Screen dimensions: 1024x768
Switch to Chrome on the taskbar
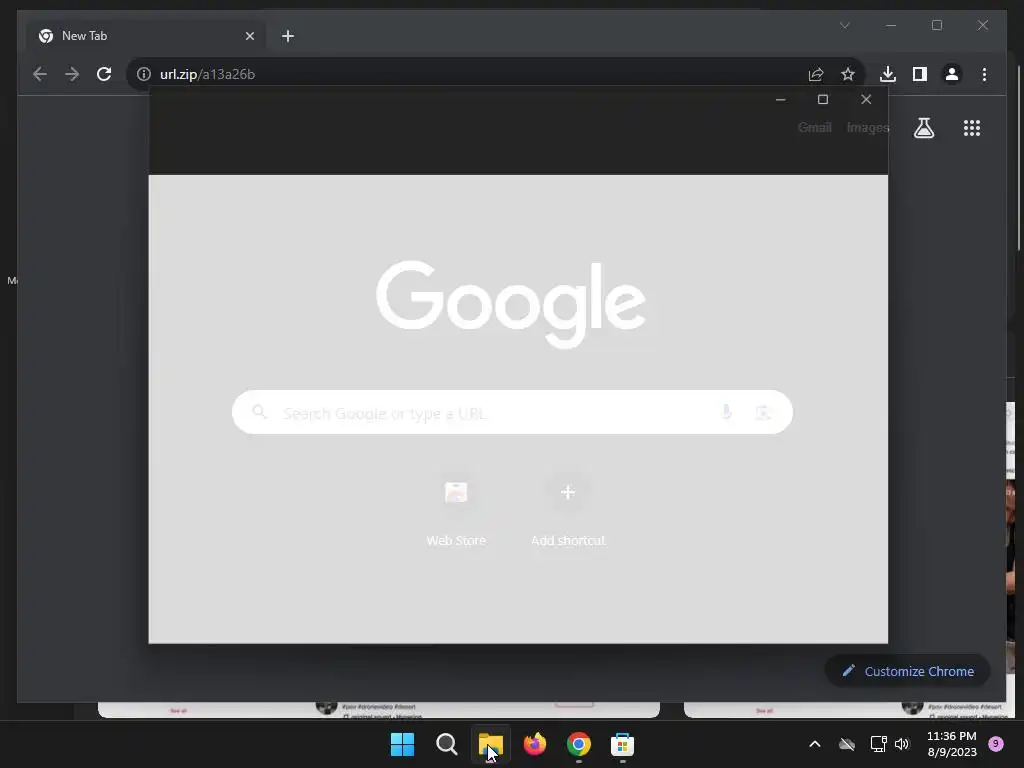coord(579,744)
